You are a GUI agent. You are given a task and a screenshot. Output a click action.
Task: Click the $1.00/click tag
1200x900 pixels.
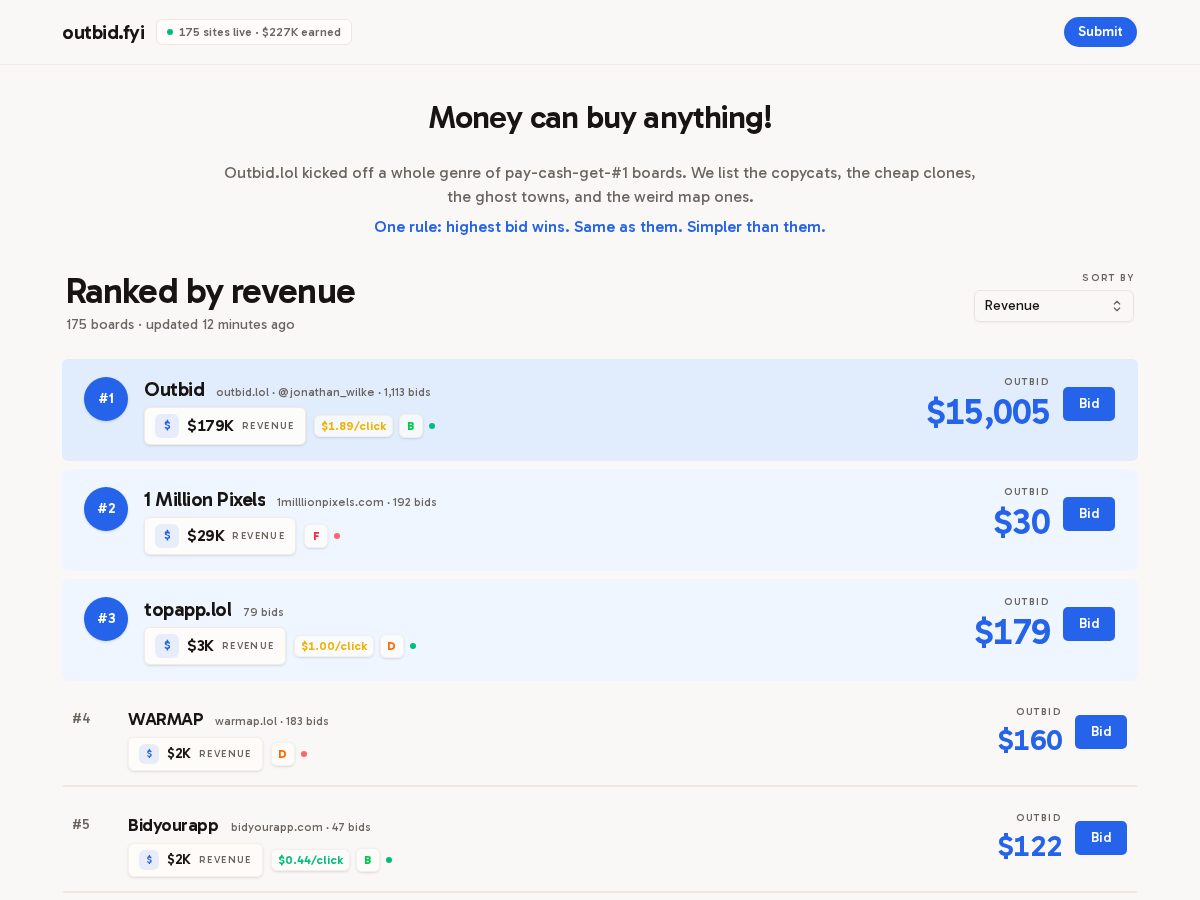pyautogui.click(x=334, y=646)
